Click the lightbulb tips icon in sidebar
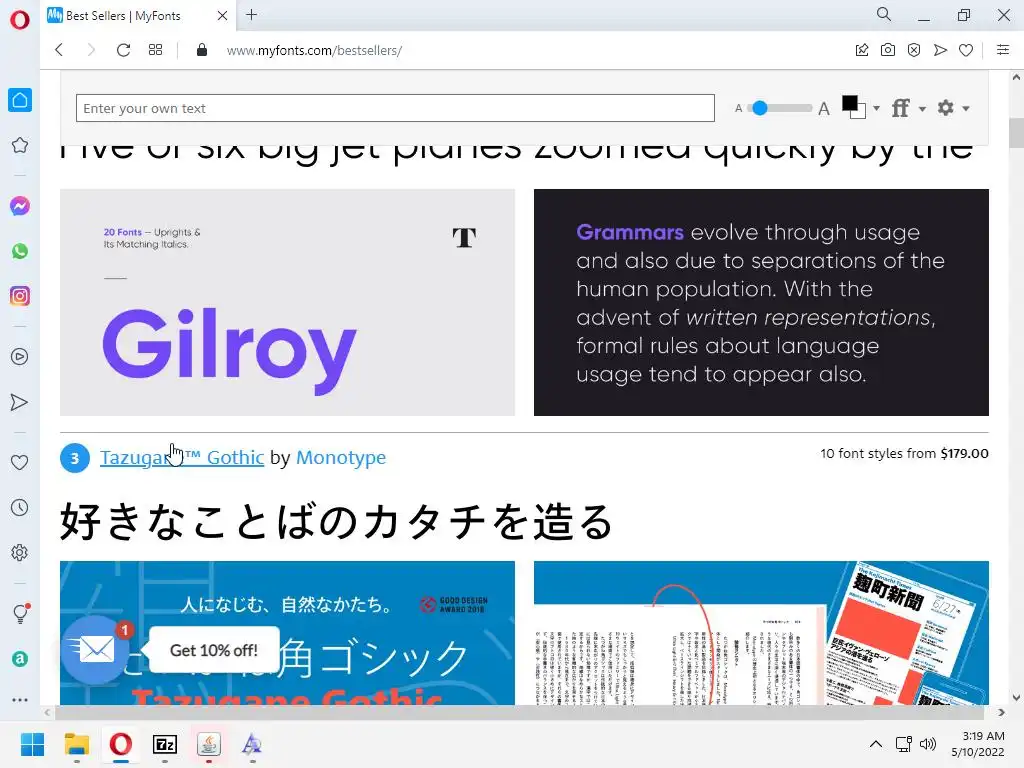 20,613
